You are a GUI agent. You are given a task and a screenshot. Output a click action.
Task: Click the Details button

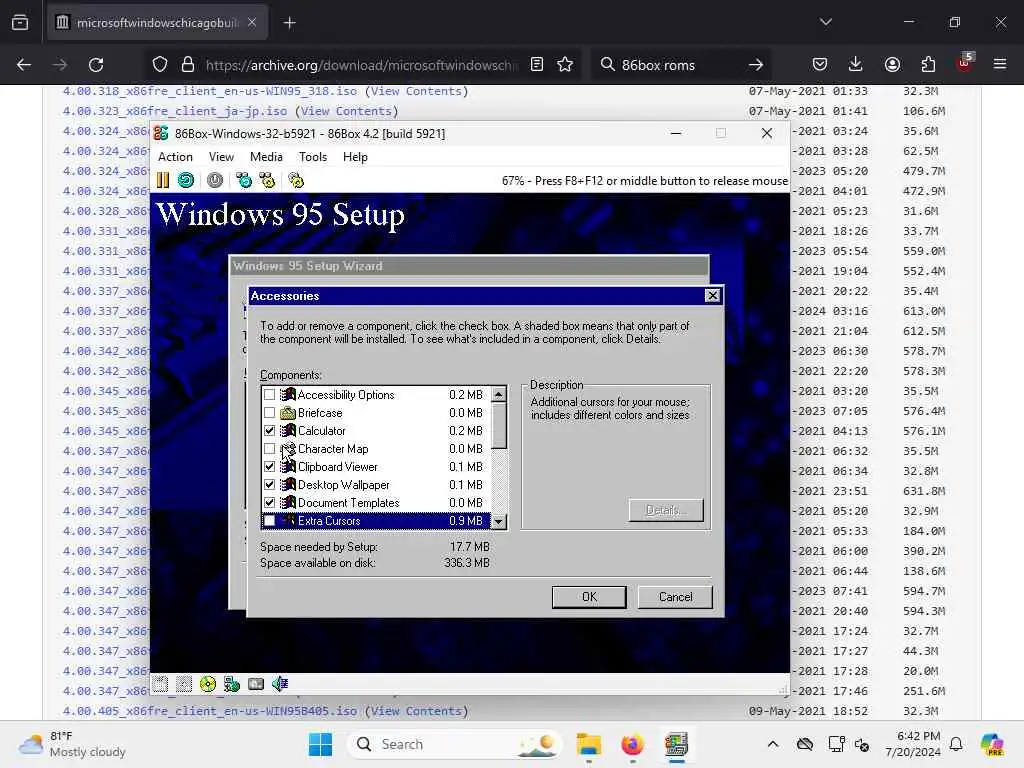[665, 510]
